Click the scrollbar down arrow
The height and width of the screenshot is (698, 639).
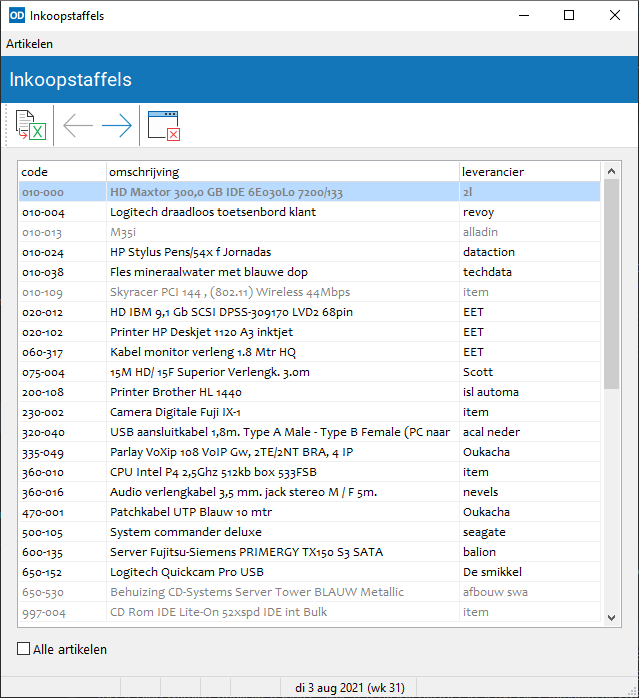(611, 617)
